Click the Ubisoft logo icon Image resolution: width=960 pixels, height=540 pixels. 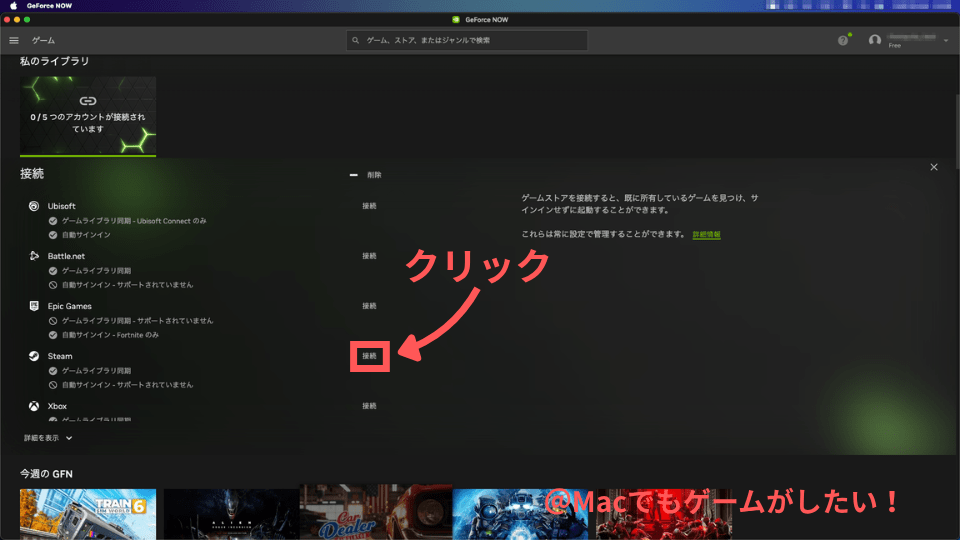click(34, 206)
